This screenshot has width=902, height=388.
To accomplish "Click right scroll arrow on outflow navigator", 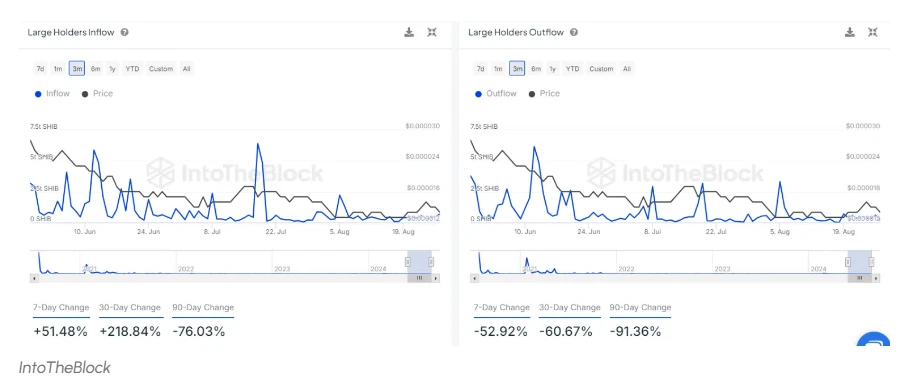I will point(877,278).
